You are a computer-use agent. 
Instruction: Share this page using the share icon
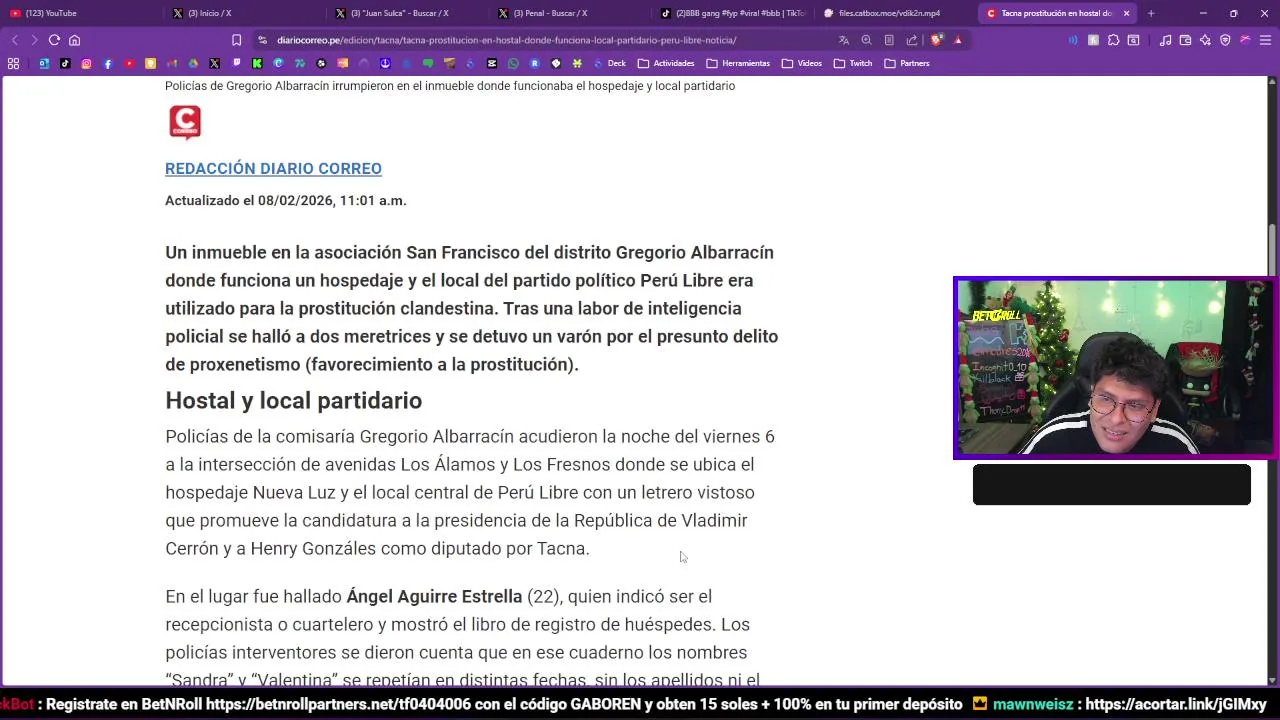[911, 40]
